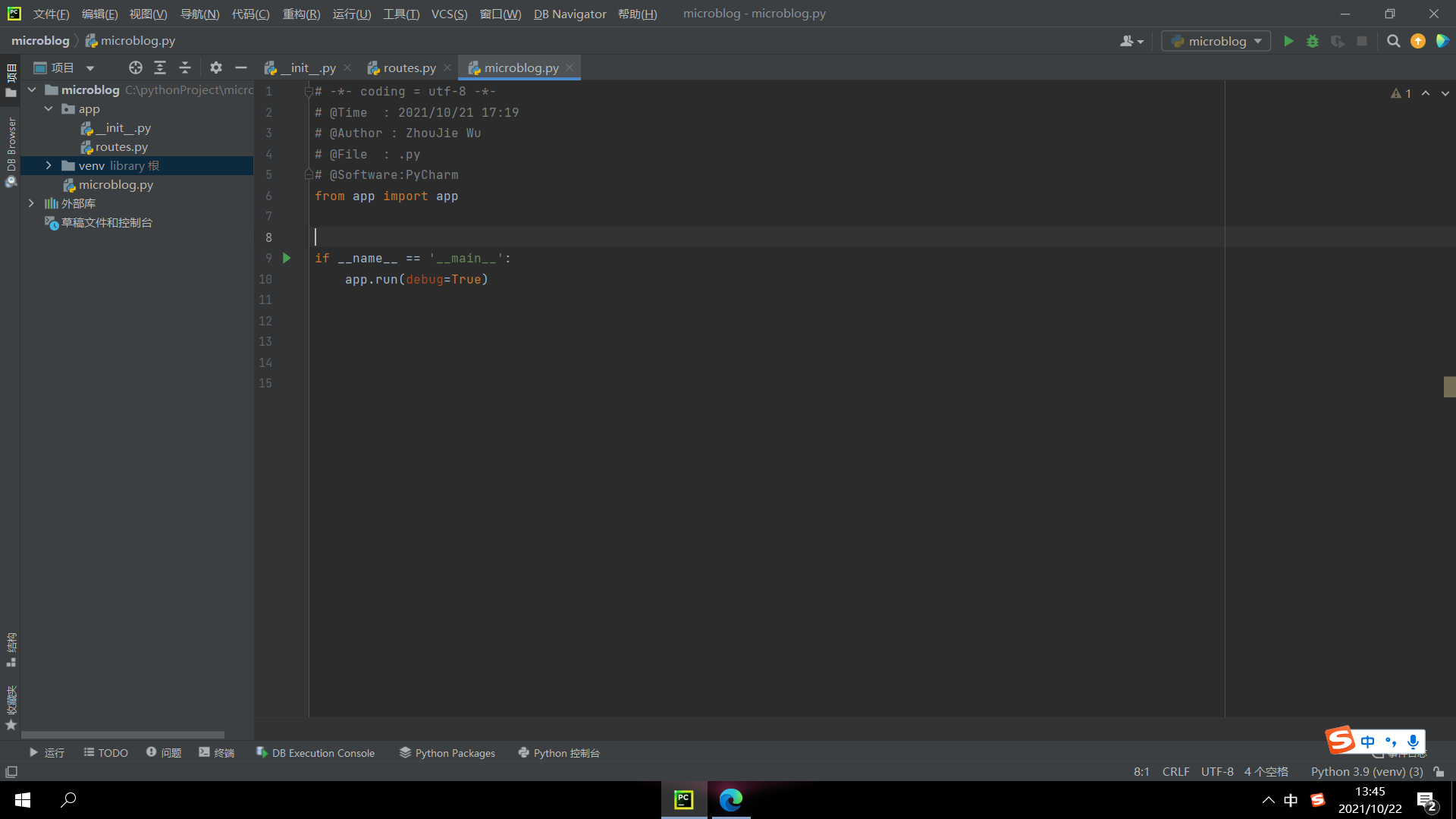This screenshot has height=819, width=1456.
Task: Click the run gutter arrow on line 9
Action: (287, 259)
